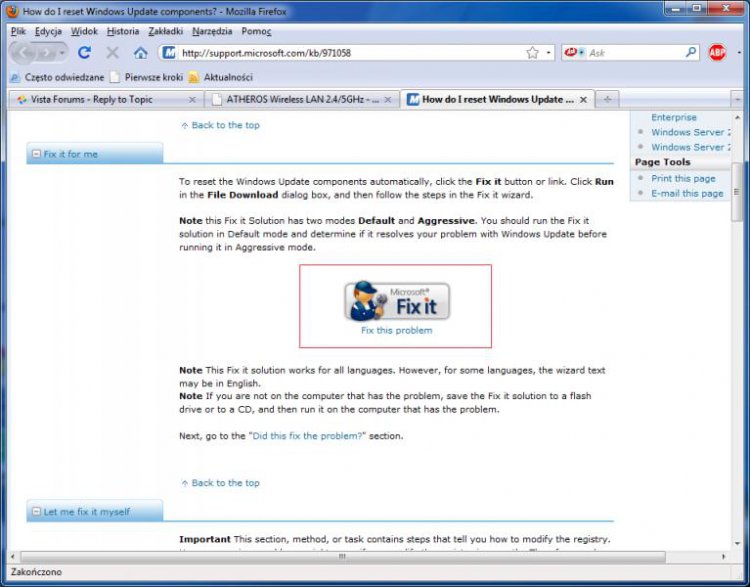Open the Plik menu

click(x=18, y=31)
